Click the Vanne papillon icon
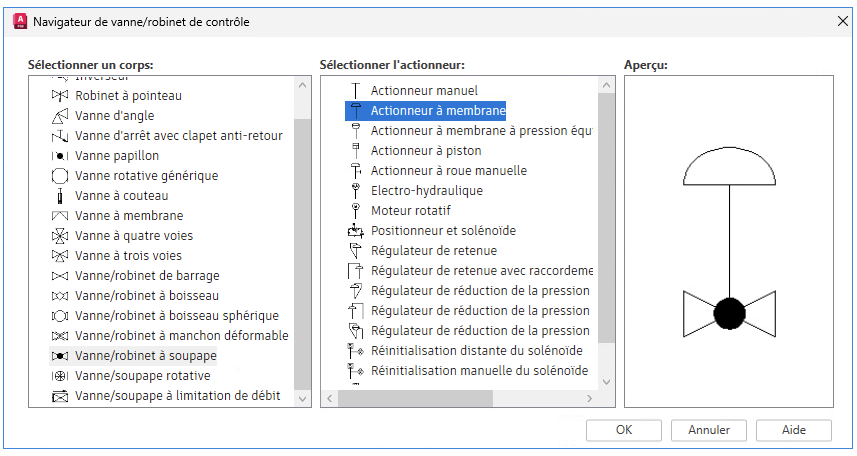 coord(59,156)
